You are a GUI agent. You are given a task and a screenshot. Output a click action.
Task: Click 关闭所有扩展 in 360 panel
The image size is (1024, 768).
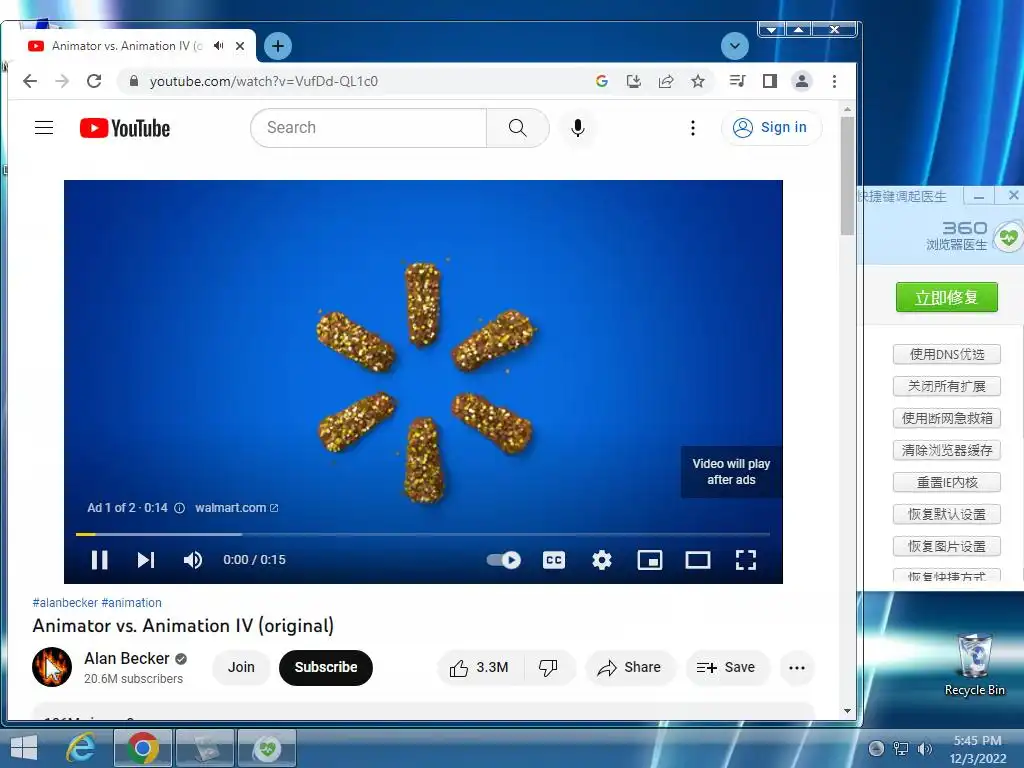pyautogui.click(x=946, y=386)
